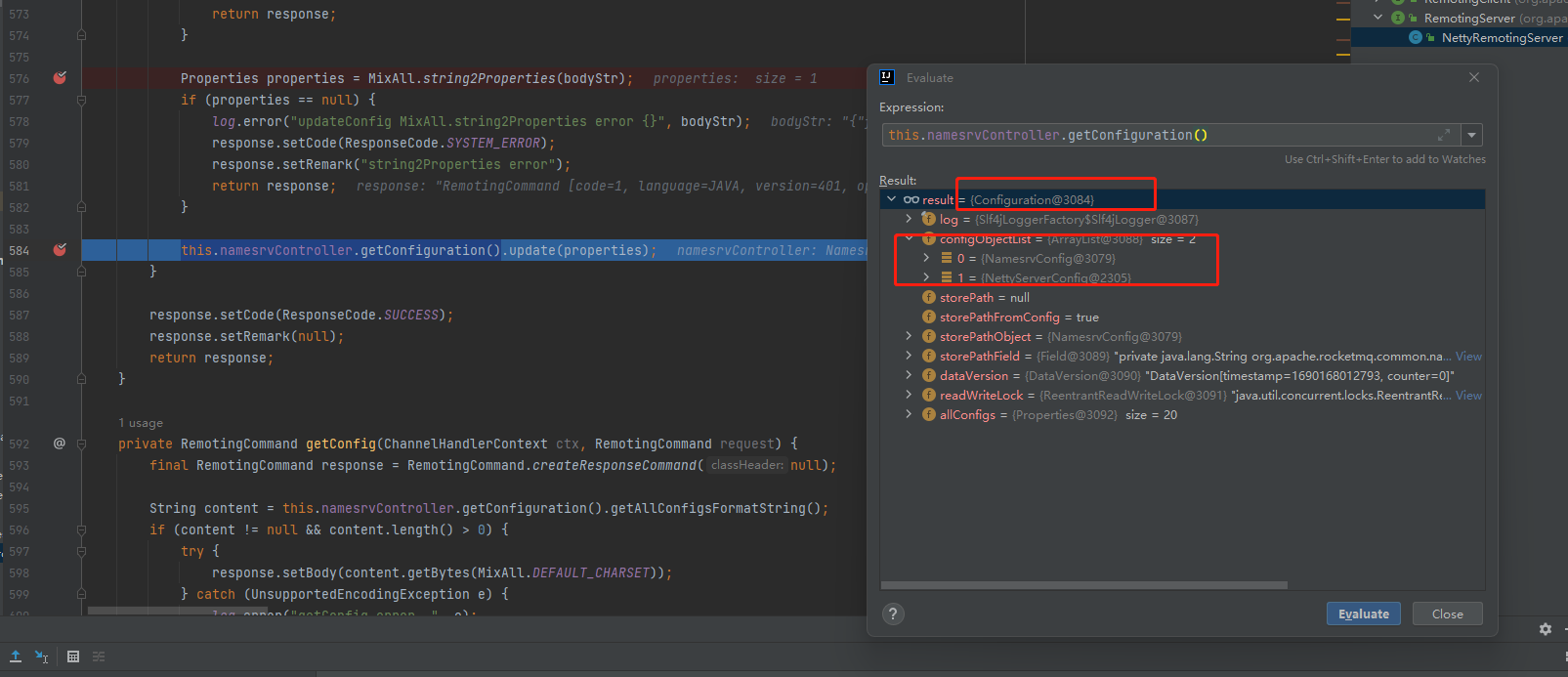
Task: Open View link for storePathField value
Action: click(x=1468, y=357)
